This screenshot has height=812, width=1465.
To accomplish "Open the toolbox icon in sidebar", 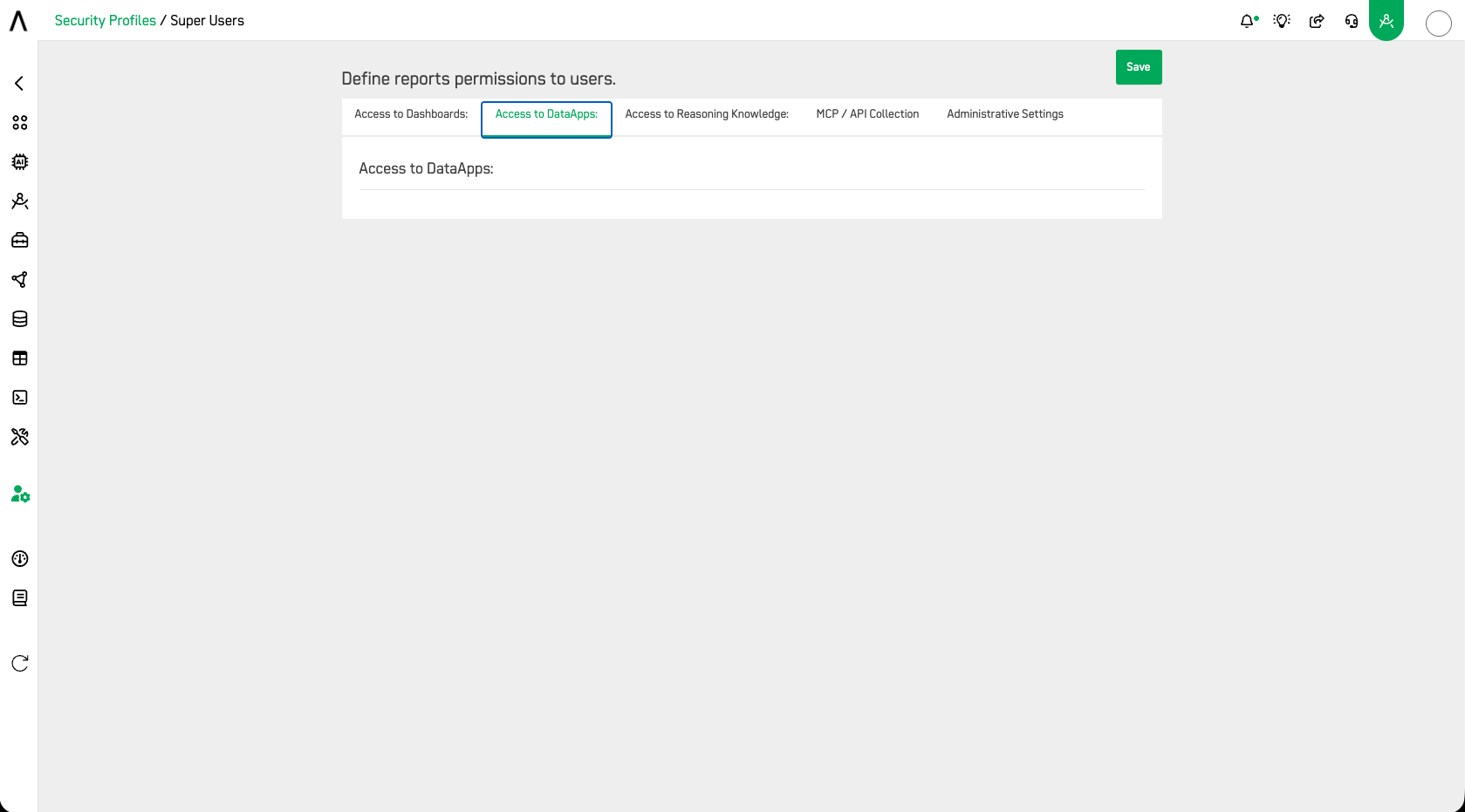I will [19, 241].
